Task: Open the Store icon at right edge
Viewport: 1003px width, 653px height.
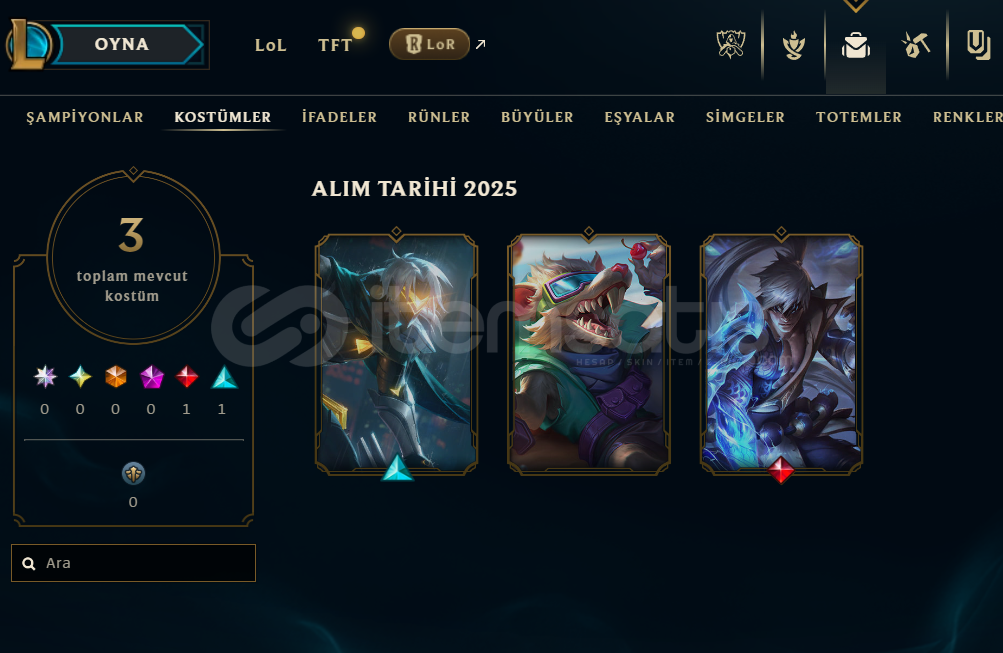Action: click(x=978, y=45)
